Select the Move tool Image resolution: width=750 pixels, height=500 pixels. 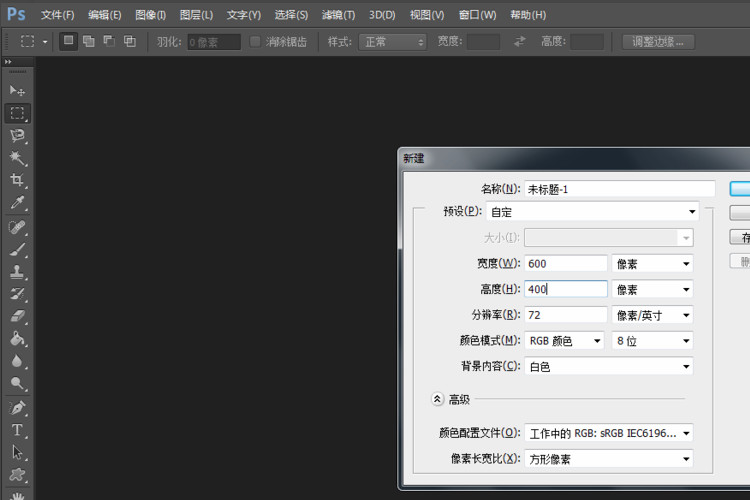click(17, 90)
